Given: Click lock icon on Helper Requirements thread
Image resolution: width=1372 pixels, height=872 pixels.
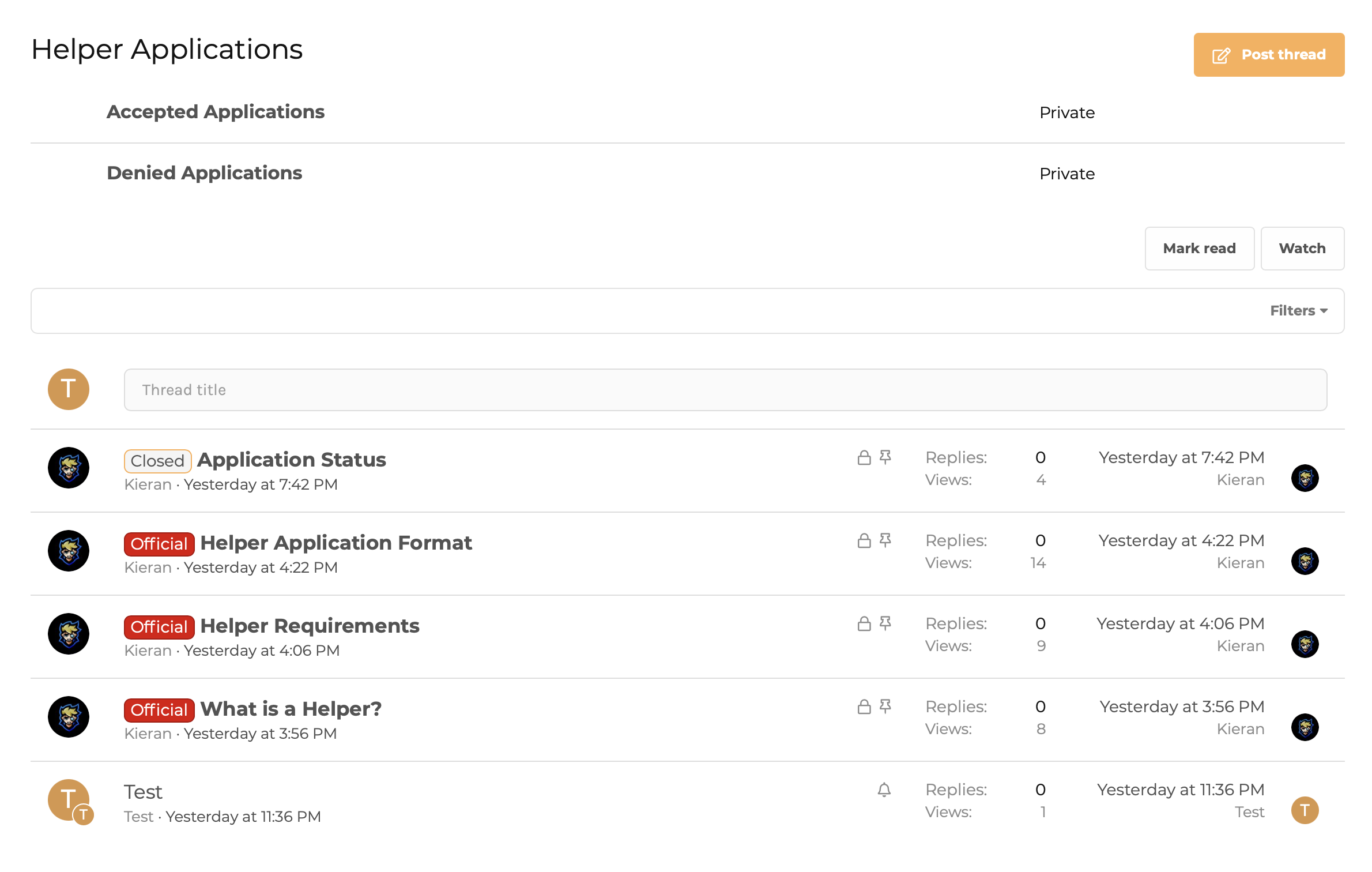Looking at the screenshot, I should [864, 623].
